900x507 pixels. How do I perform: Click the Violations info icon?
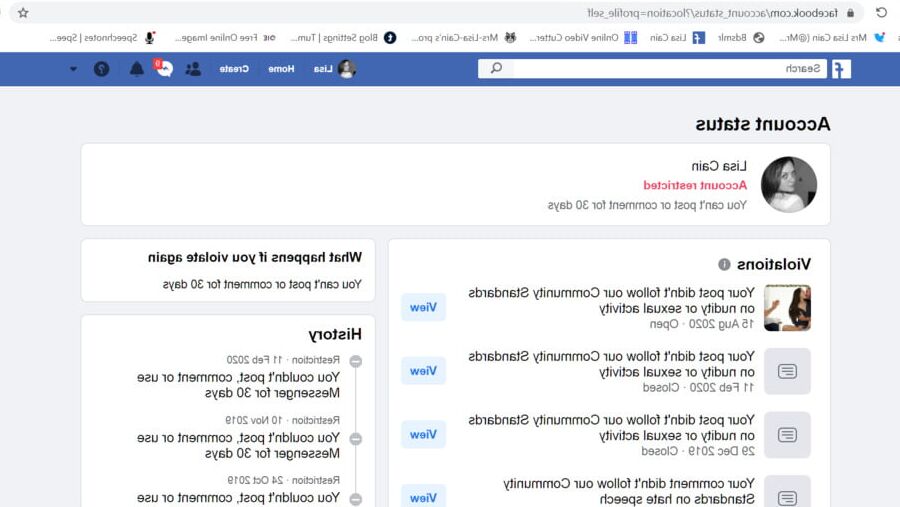click(x=724, y=264)
